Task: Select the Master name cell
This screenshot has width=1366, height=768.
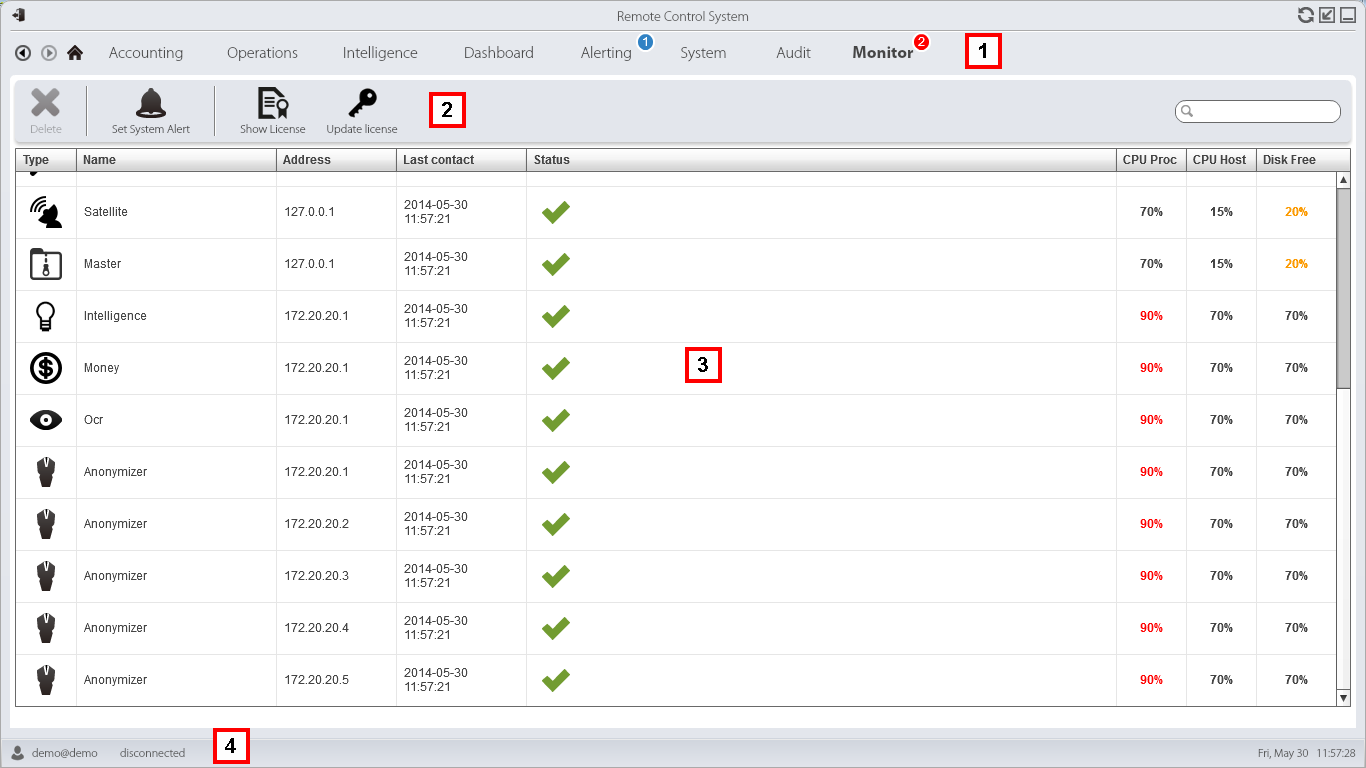Action: click(x=176, y=264)
